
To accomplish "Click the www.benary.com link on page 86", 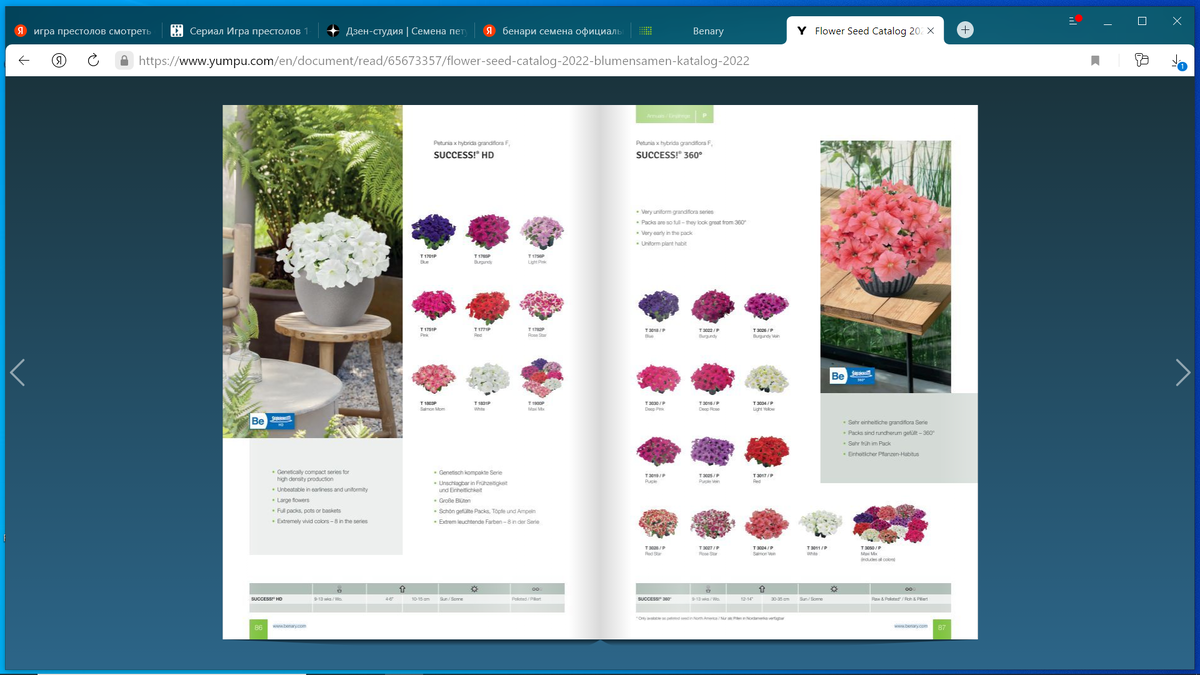I will (x=289, y=626).
